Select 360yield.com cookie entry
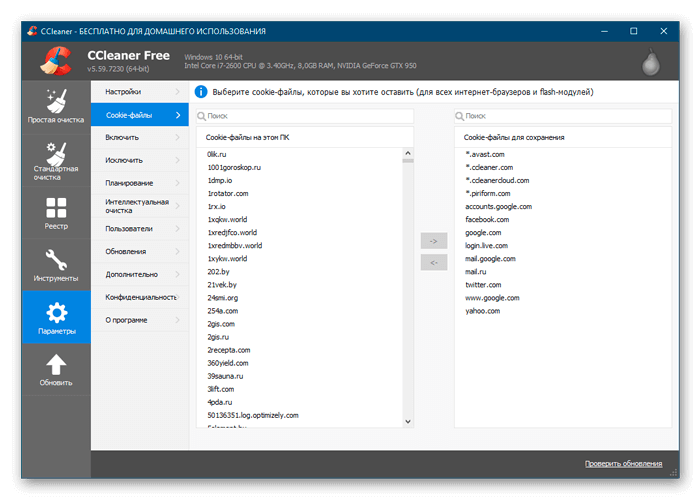Screen dimensions: 700x499 [x=228, y=363]
